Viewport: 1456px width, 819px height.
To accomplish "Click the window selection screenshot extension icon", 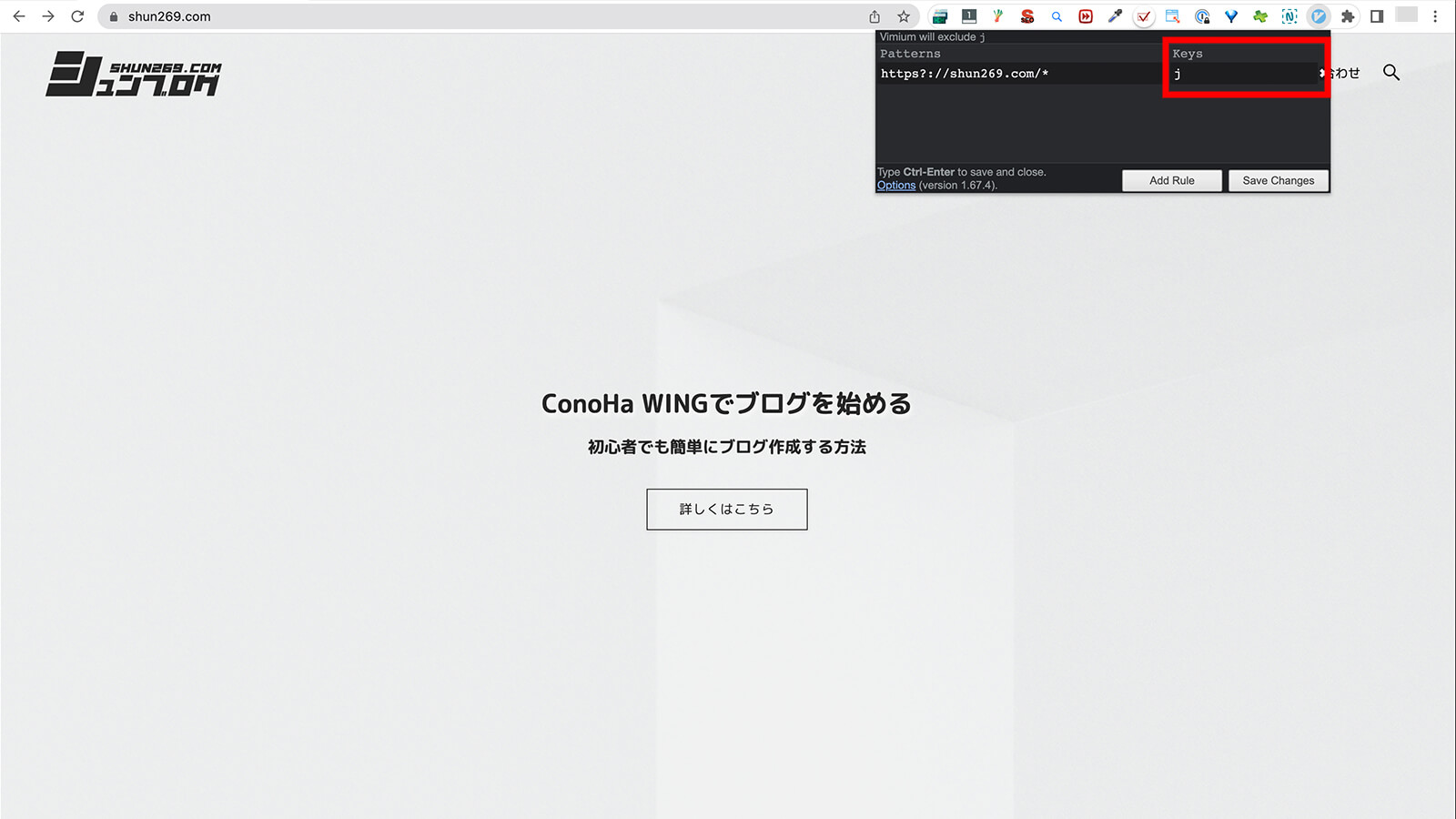I will (1173, 16).
